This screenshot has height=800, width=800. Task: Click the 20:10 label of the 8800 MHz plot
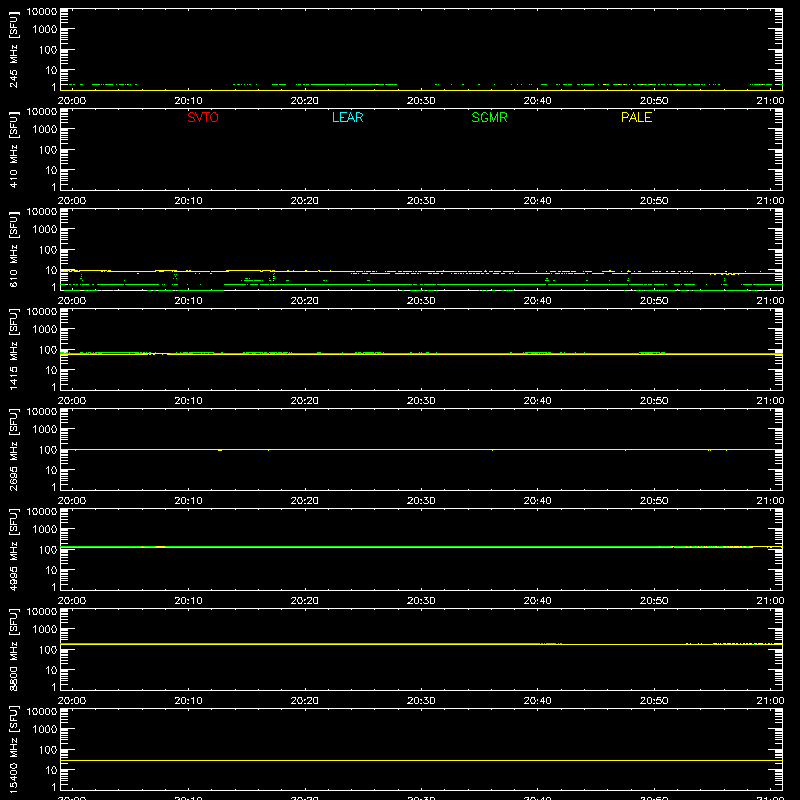(188, 701)
